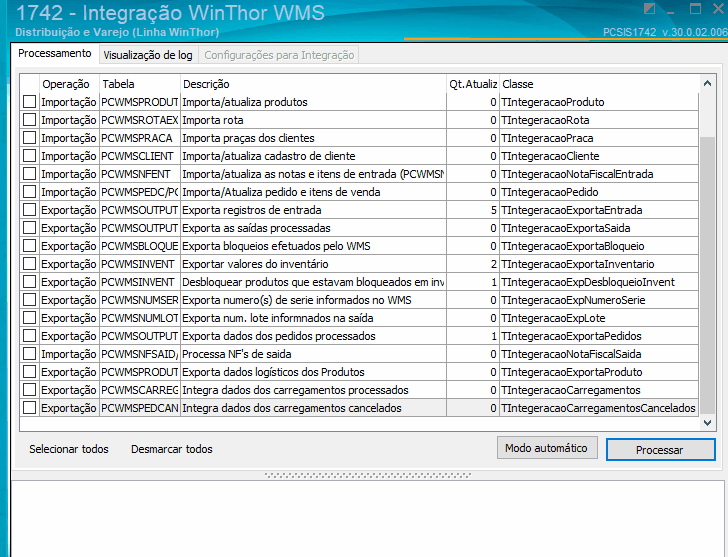This screenshot has width=728, height=557.
Task: Click the TIntegeracaoExportaProduto cell
Action: tap(599, 372)
